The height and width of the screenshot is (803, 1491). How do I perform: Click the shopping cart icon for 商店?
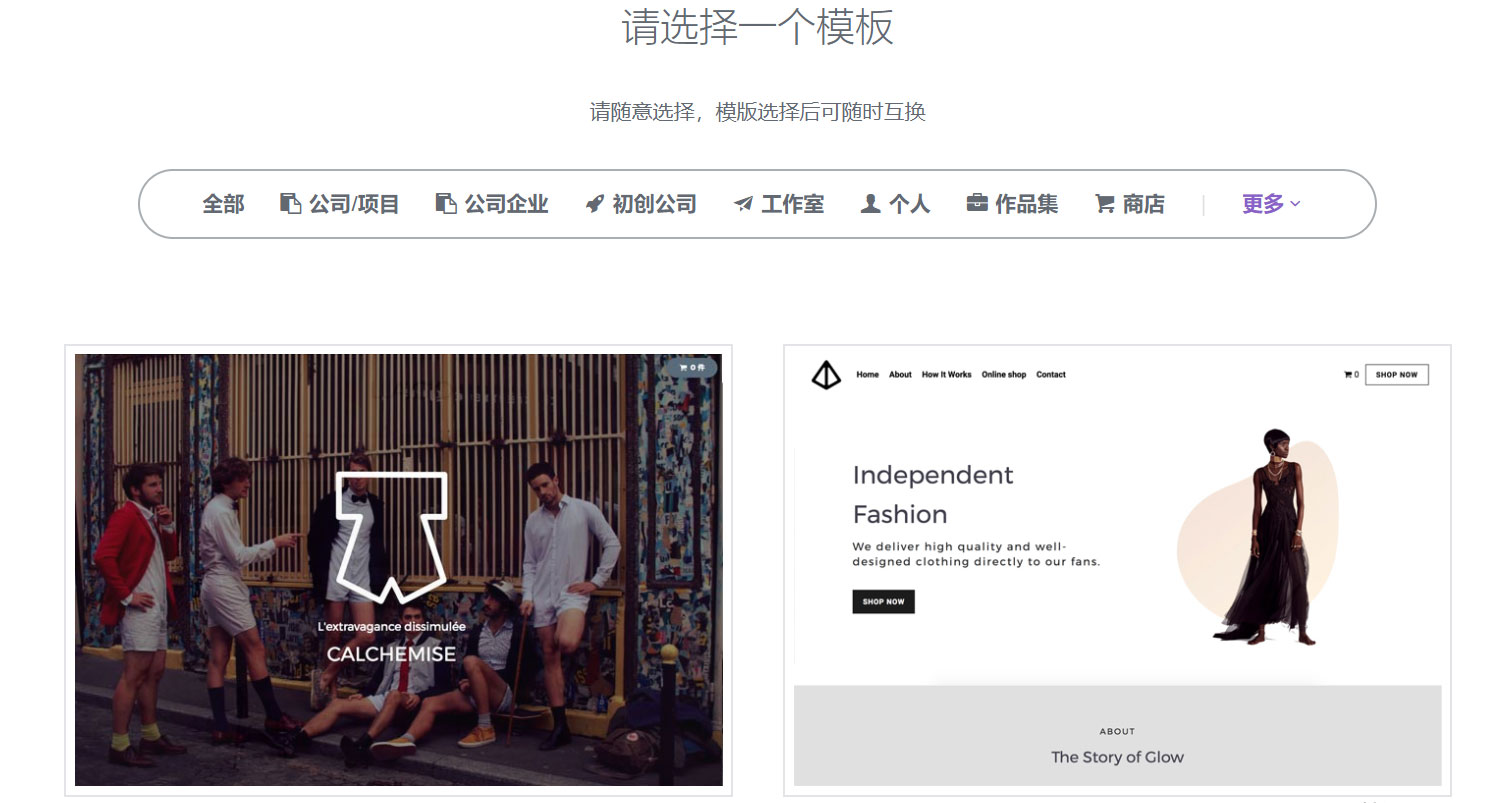coord(1105,204)
